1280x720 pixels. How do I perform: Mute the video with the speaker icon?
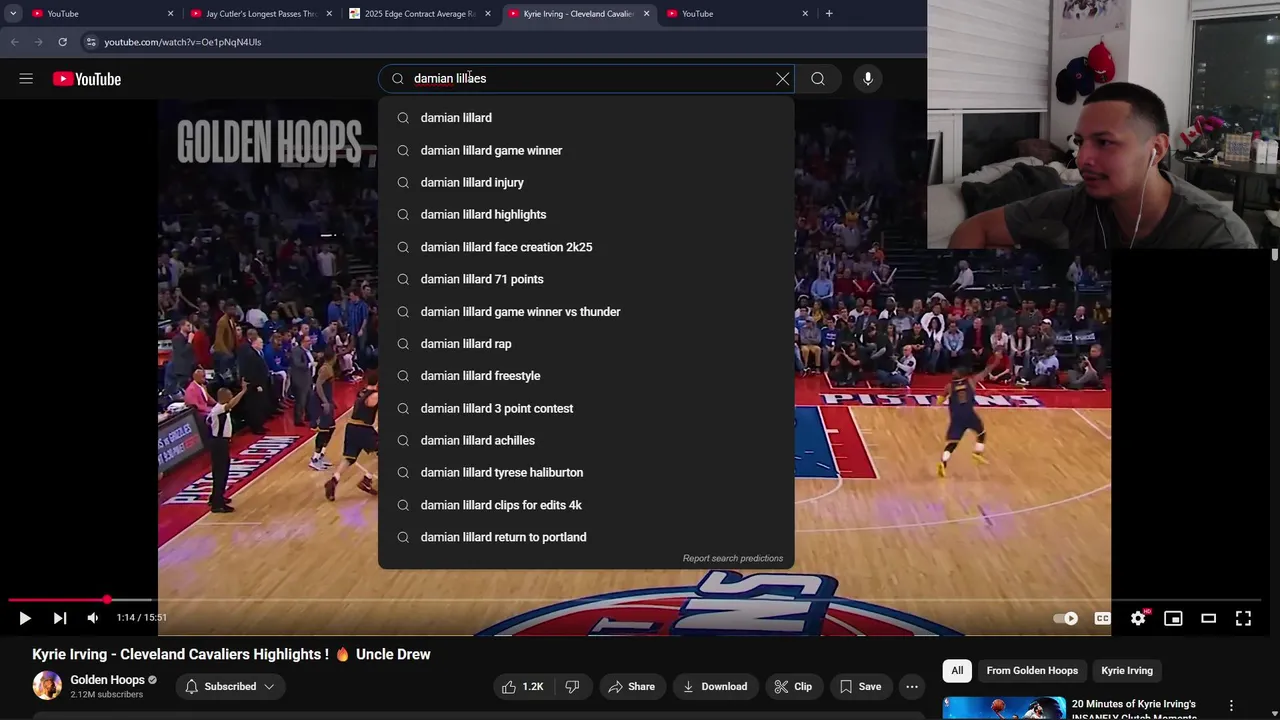[93, 618]
